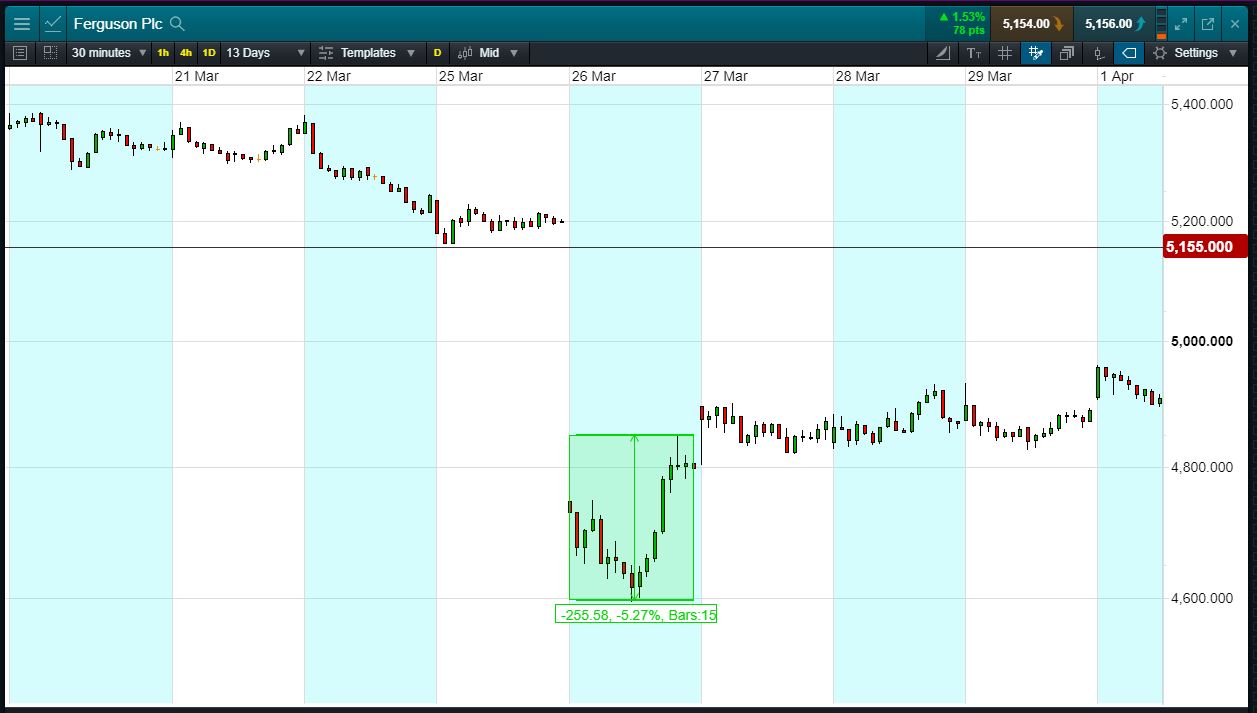Toggle the grid lines icon
The height and width of the screenshot is (713, 1257).
pos(1005,53)
